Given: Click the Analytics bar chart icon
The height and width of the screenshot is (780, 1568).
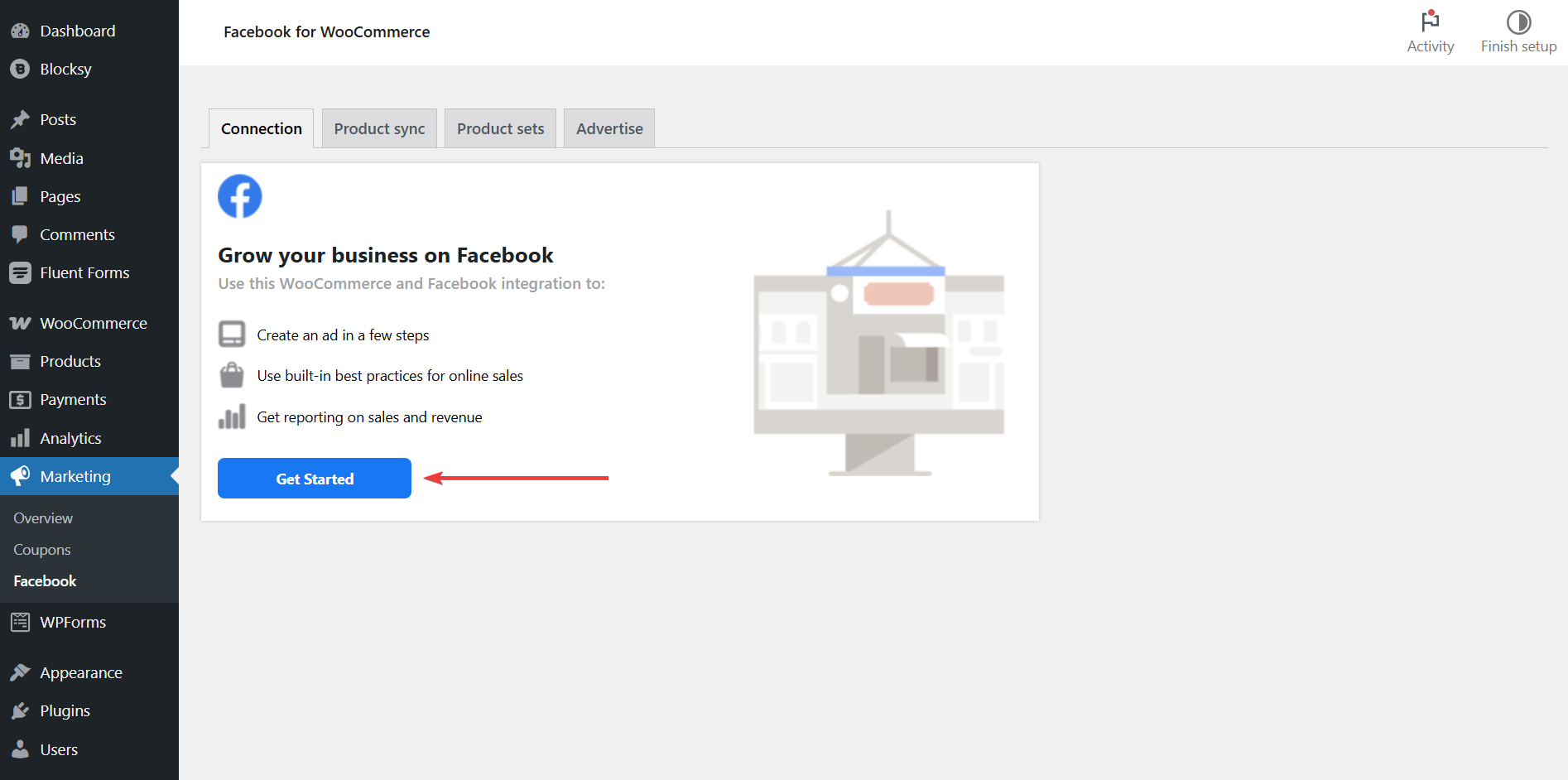Looking at the screenshot, I should tap(20, 438).
